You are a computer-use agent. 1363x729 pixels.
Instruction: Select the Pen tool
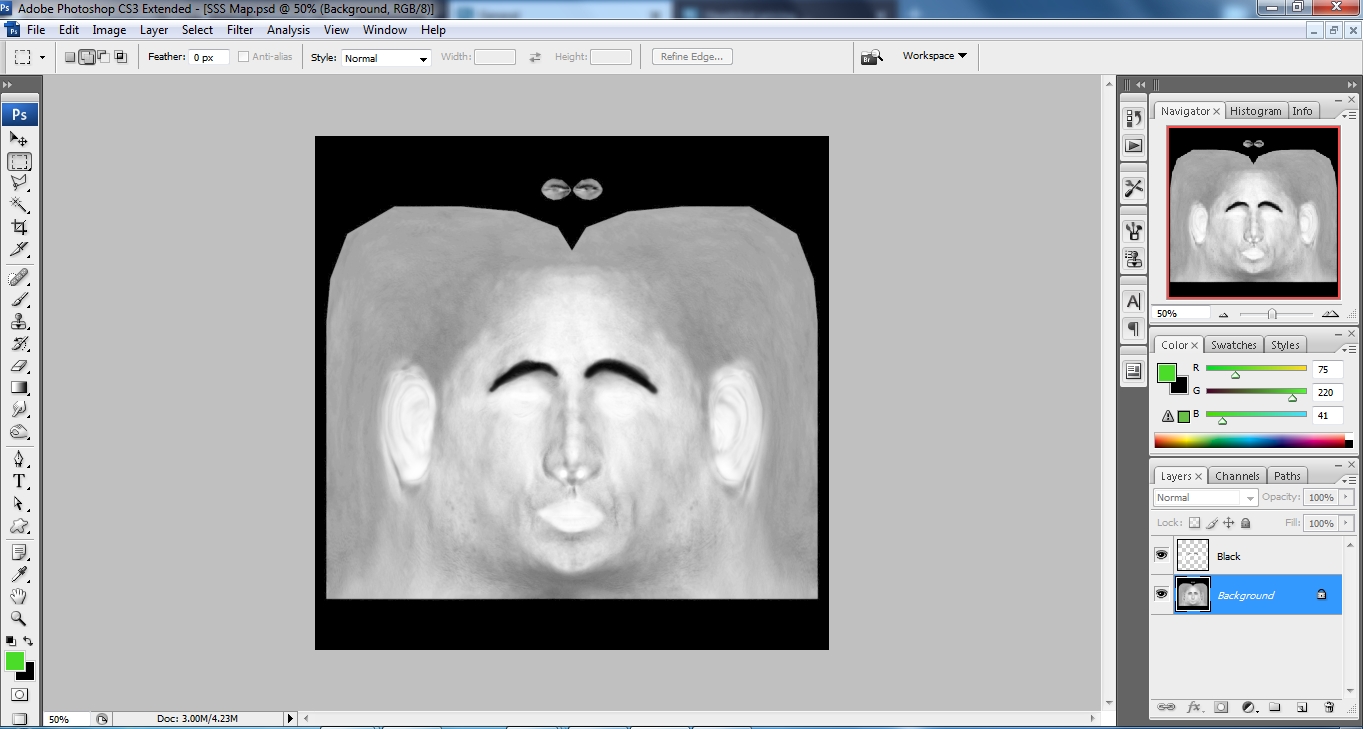(x=19, y=459)
